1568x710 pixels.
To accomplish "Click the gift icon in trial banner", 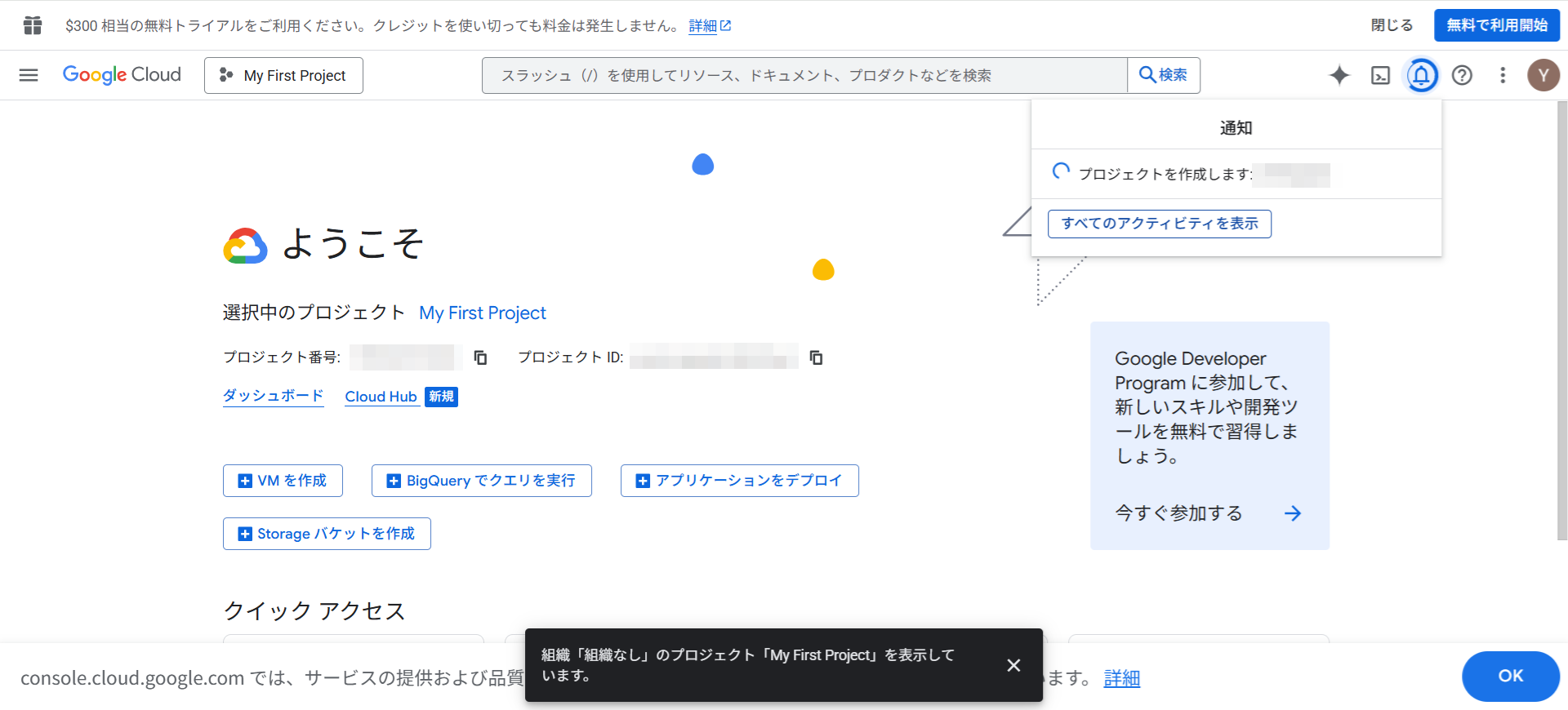I will [x=33, y=25].
